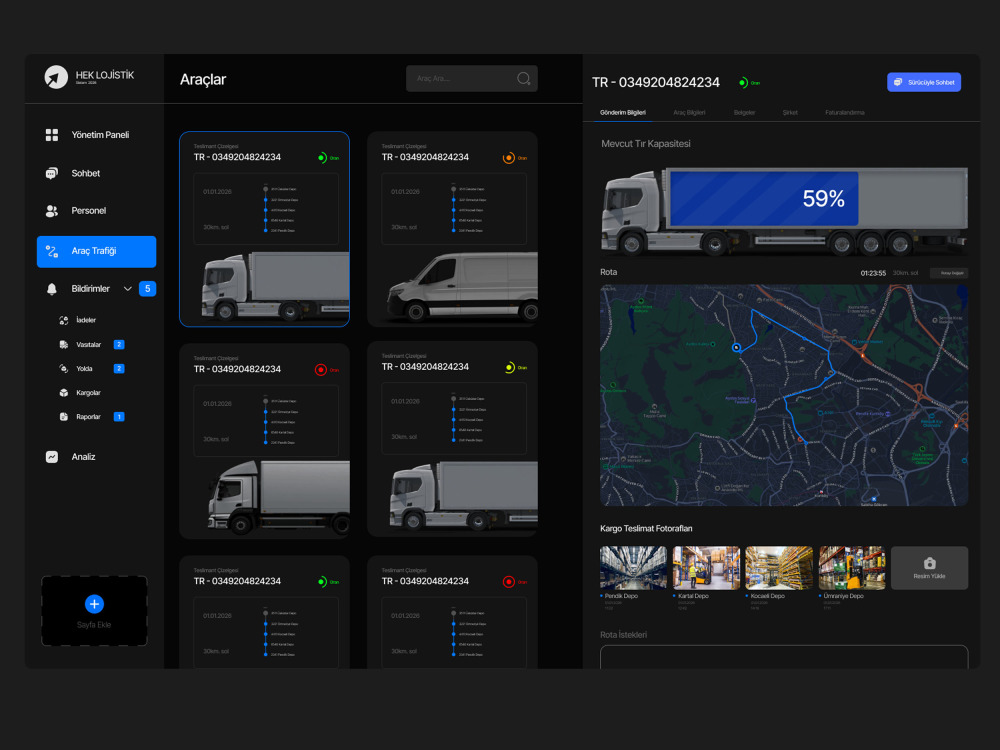
Task: Open the Kartal Depo photo thumbnail
Action: pyautogui.click(x=707, y=568)
